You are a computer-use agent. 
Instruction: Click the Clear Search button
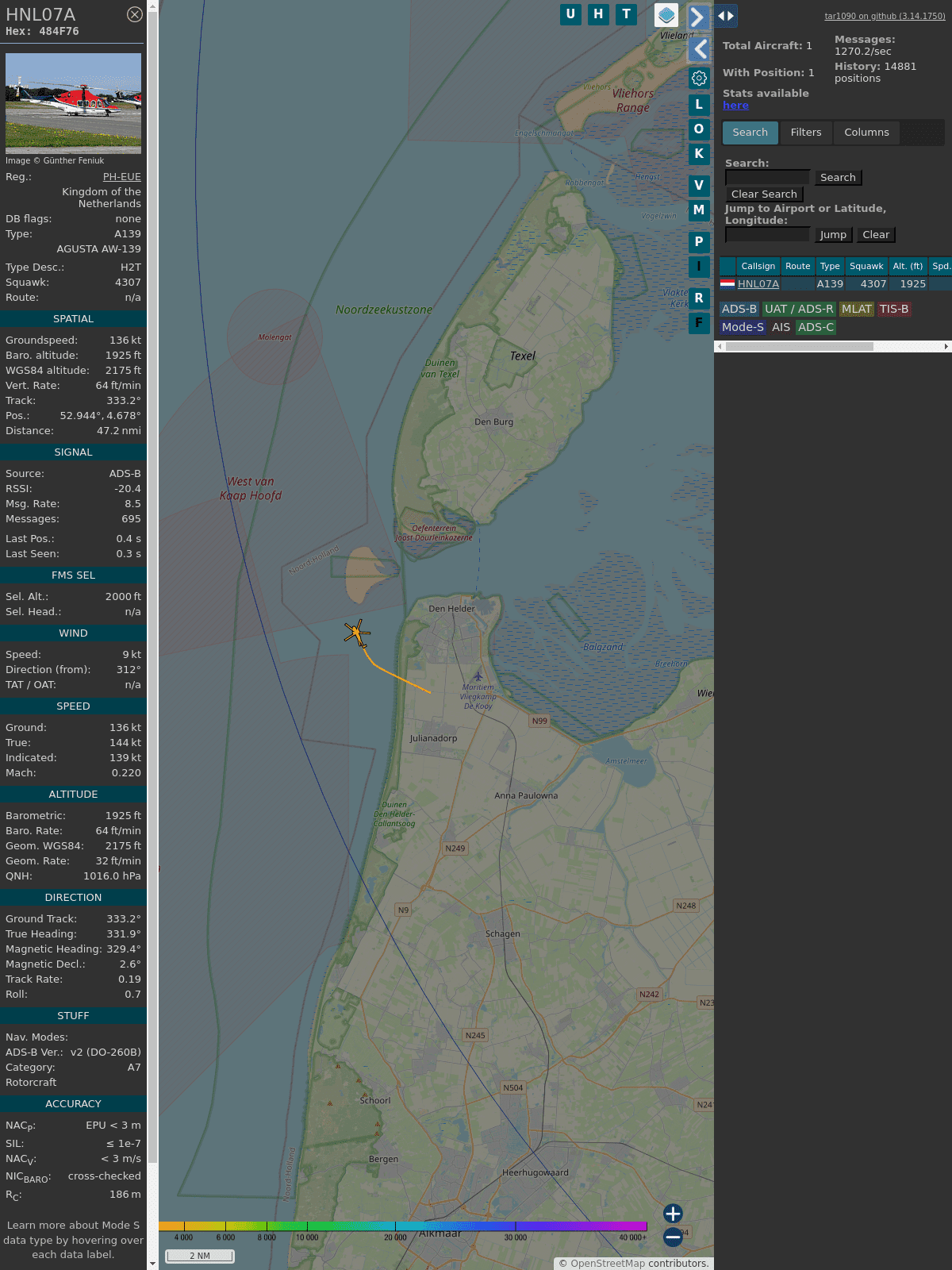pyautogui.click(x=764, y=194)
